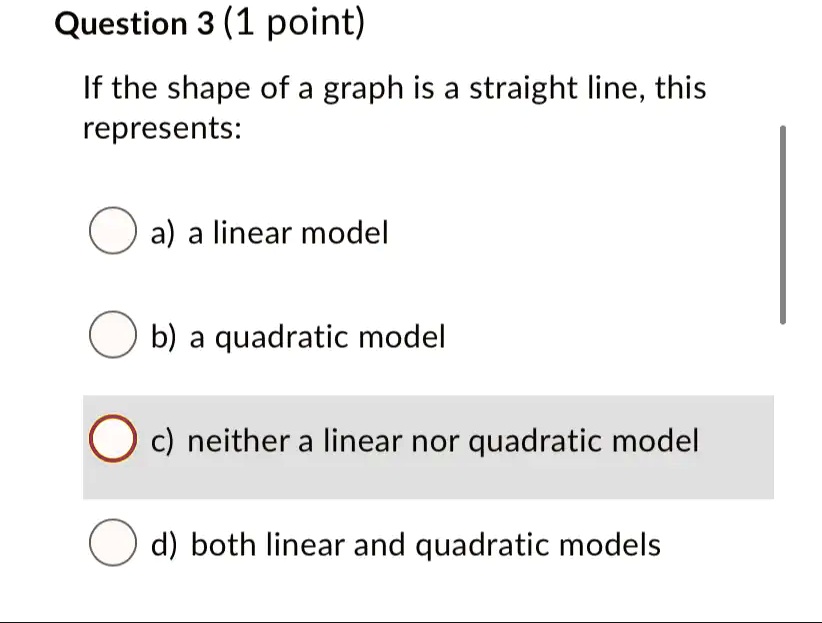Click the circle next to option b
Viewport: 822px width, 623px height.
[x=112, y=335]
